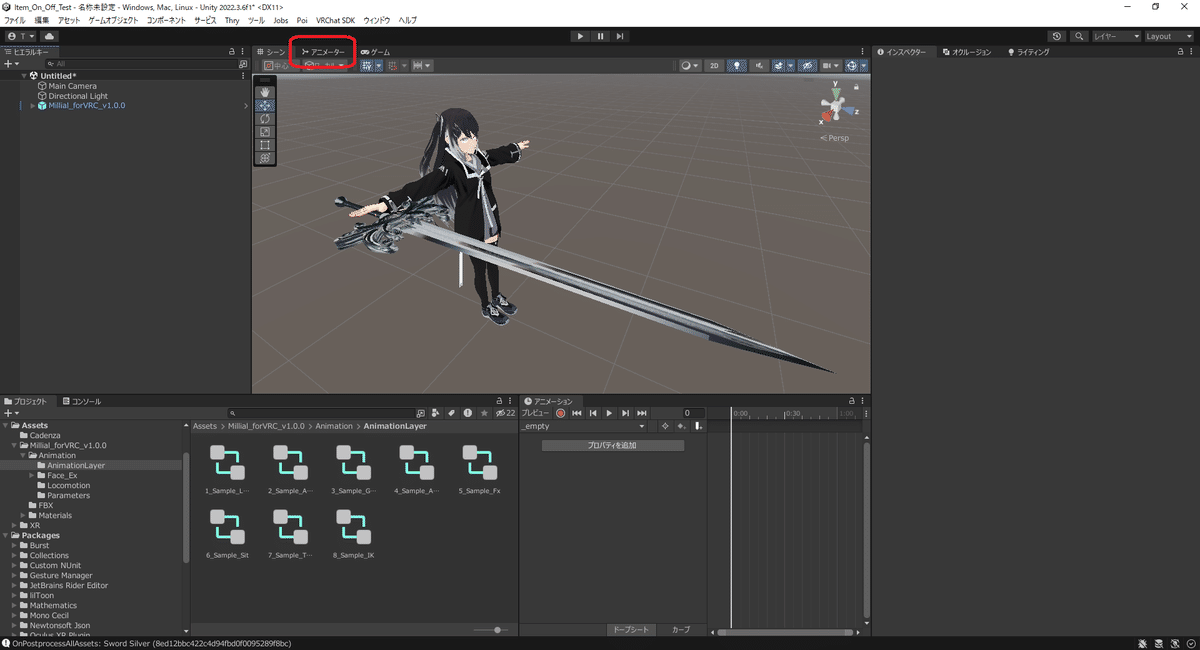Toggle Persp projection label in scene
This screenshot has width=1200, height=650.
coord(835,138)
